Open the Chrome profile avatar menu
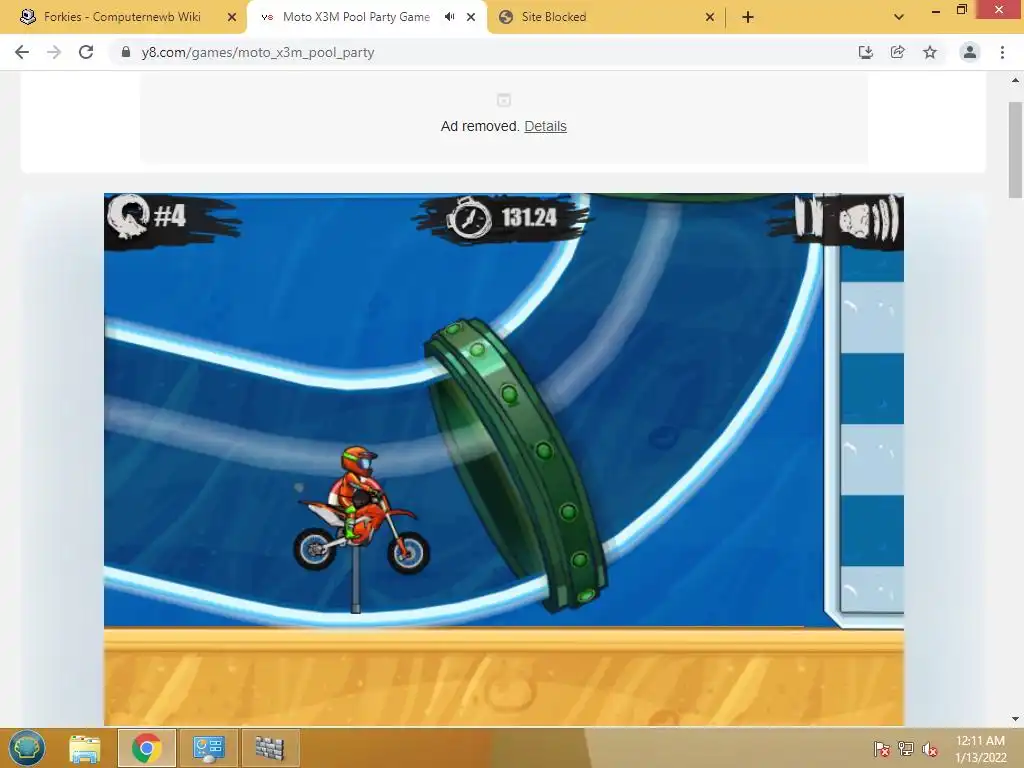This screenshot has height=768, width=1024. (x=970, y=52)
